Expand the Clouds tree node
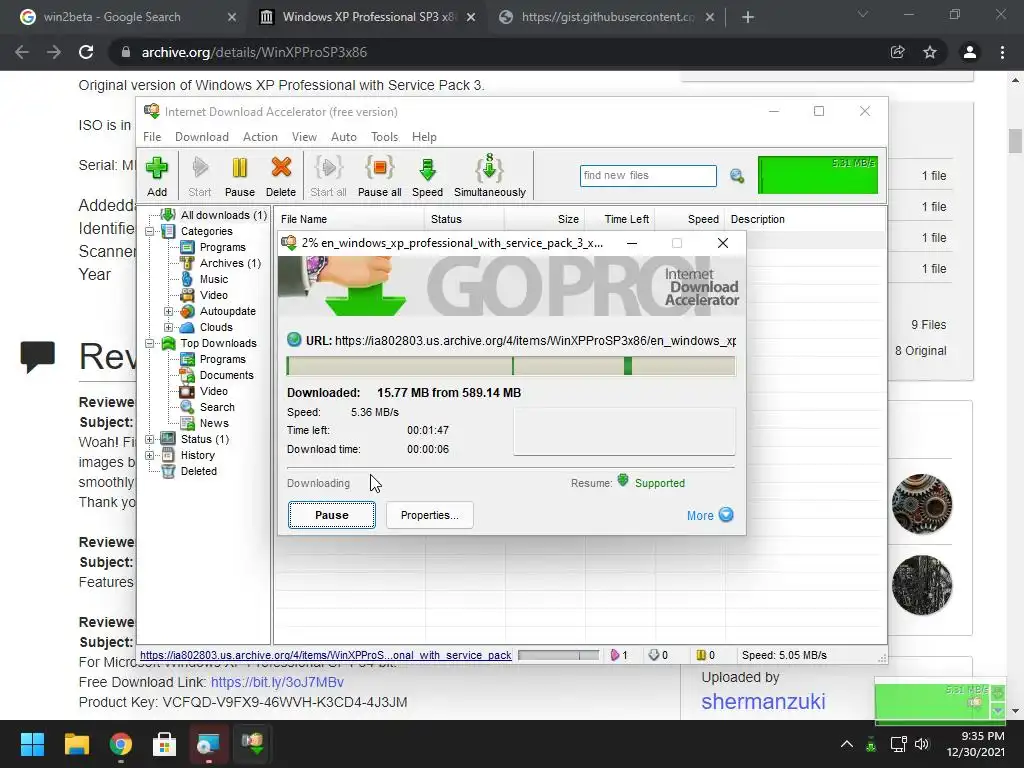Screen dimensions: 1024x768 tap(168, 327)
